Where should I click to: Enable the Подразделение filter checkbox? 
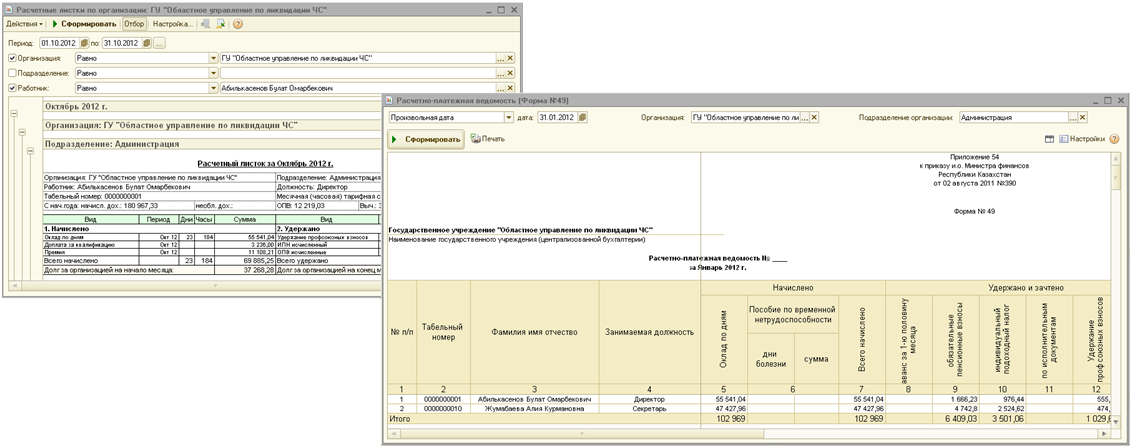click(12, 73)
